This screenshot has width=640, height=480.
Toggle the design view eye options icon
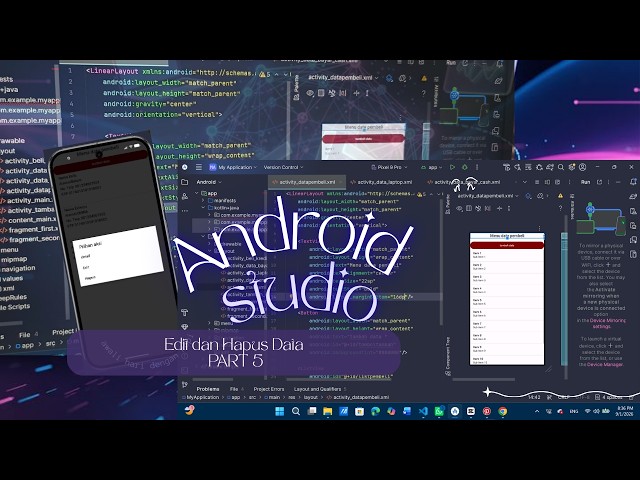[460, 208]
